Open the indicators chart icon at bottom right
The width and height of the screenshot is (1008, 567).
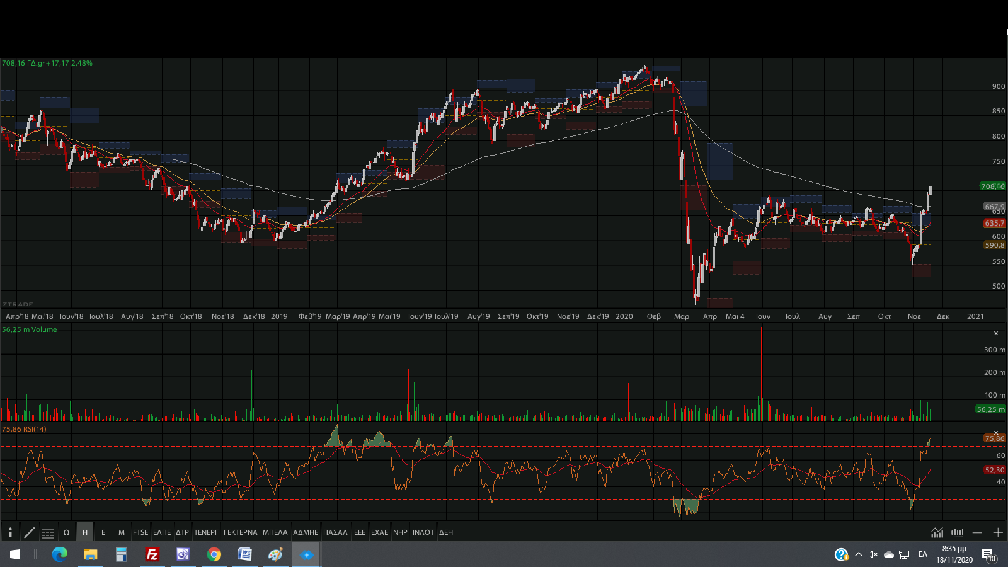(937, 532)
